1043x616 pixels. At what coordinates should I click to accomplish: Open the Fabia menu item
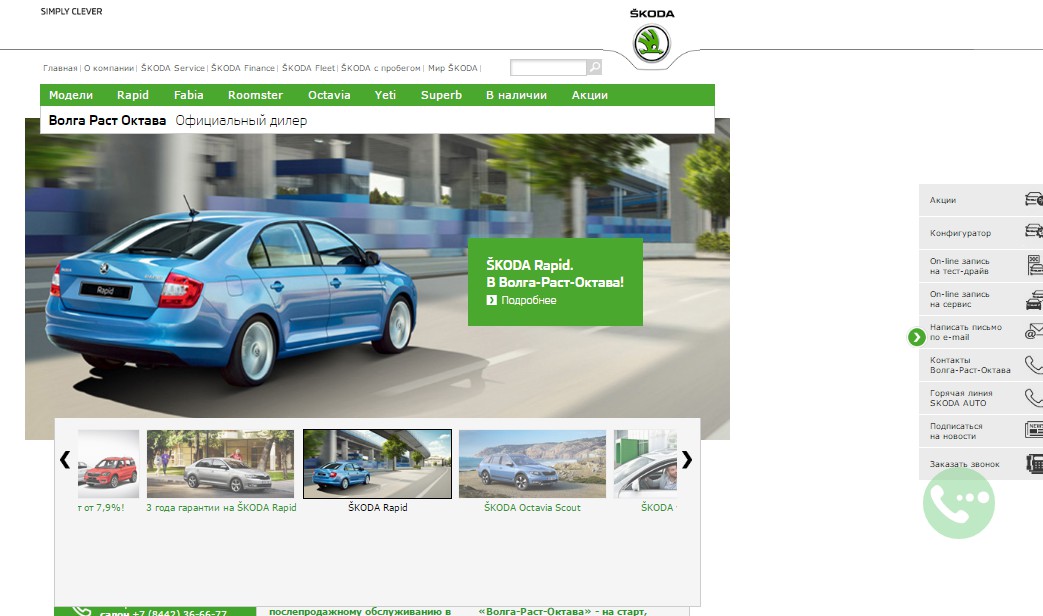pos(189,95)
